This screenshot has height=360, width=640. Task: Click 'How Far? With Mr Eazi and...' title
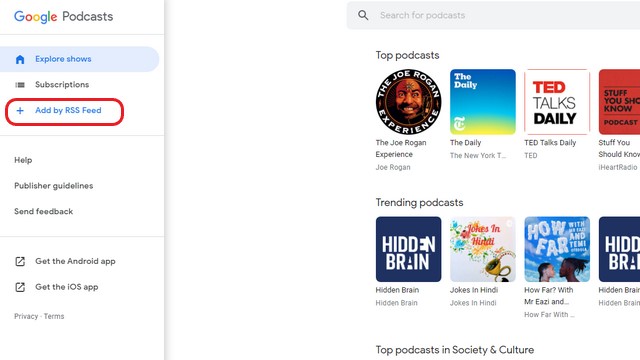[549, 296]
